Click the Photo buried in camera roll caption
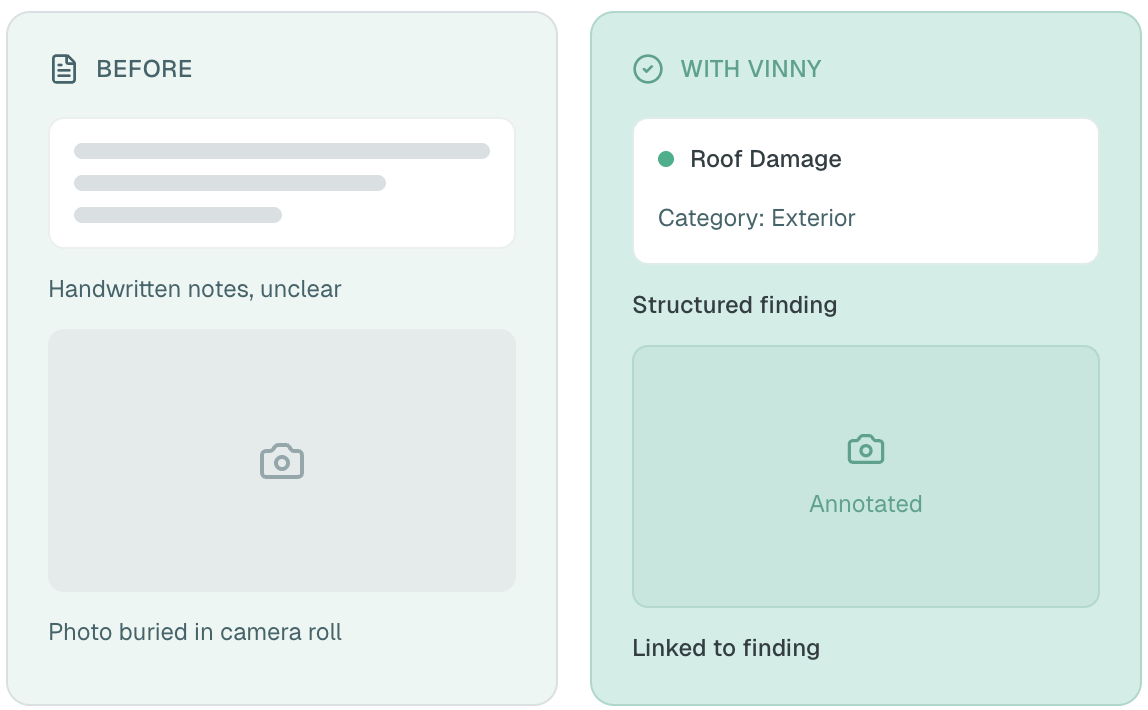 [195, 632]
